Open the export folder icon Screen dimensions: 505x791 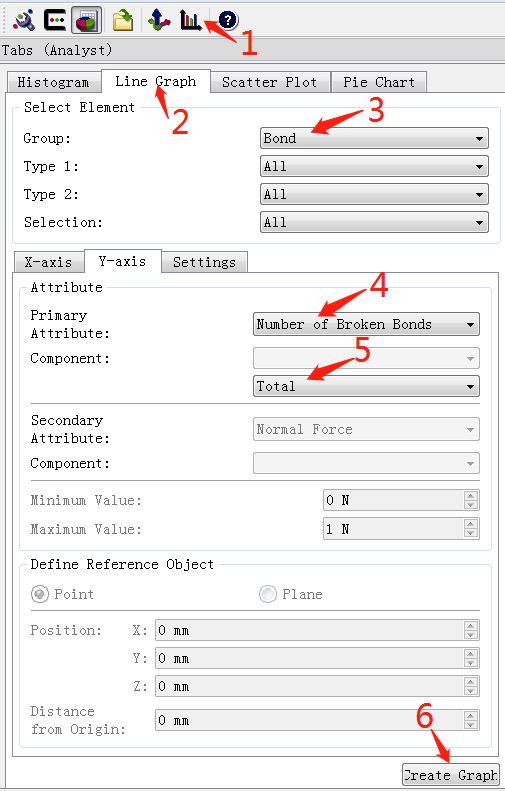[x=123, y=20]
